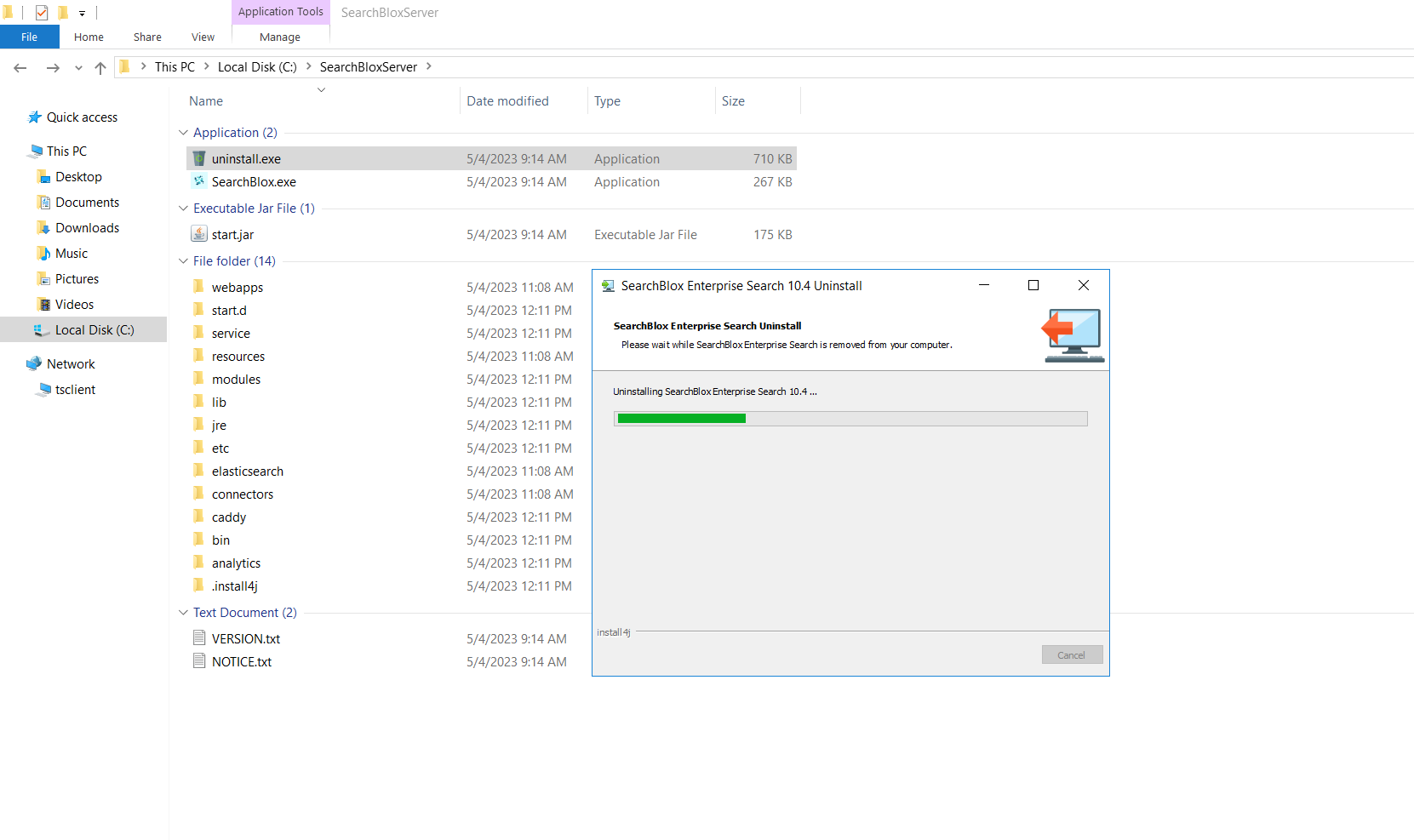Click the Pictures icon in sidebar
This screenshot has width=1414, height=840.
pyautogui.click(x=44, y=278)
